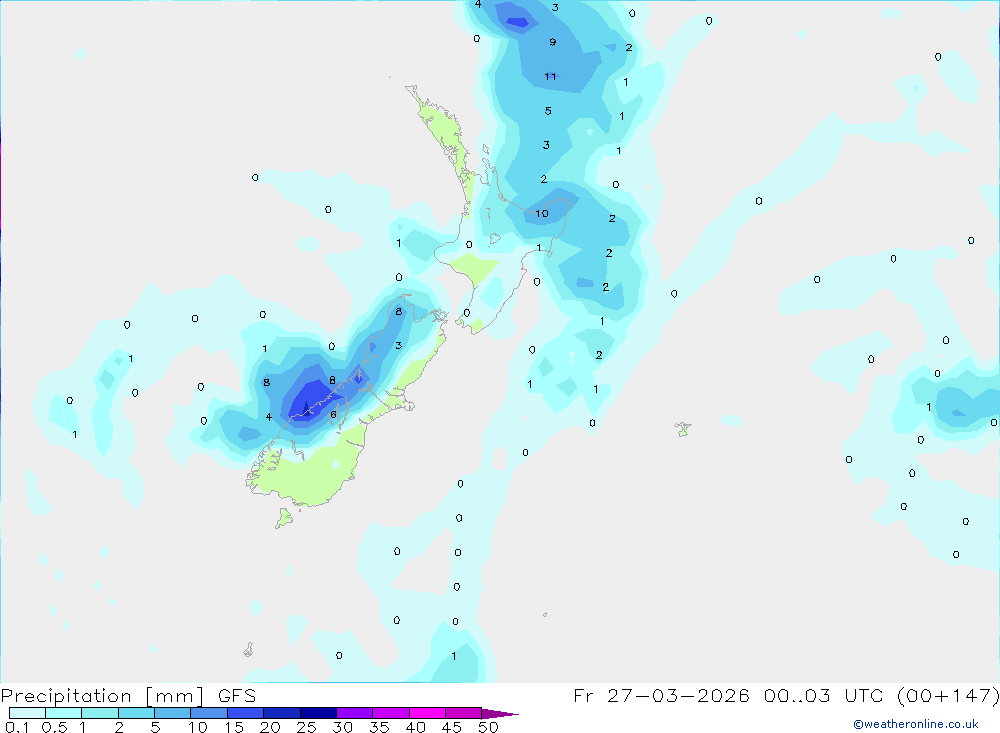Click the darkest blue precipitation core on South Island

click(x=307, y=408)
